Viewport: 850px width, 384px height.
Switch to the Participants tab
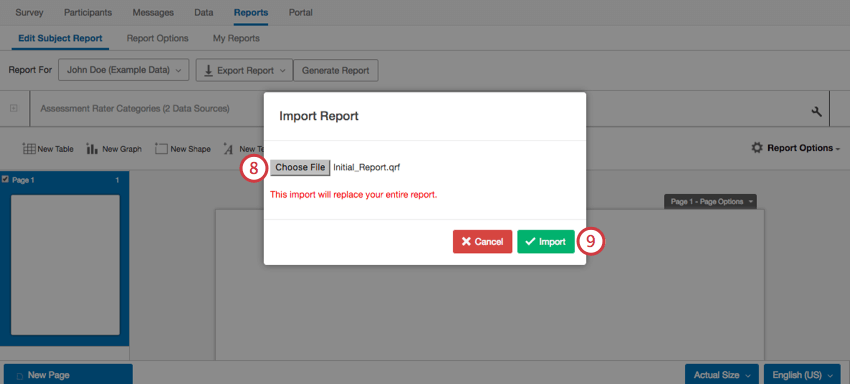tap(88, 12)
